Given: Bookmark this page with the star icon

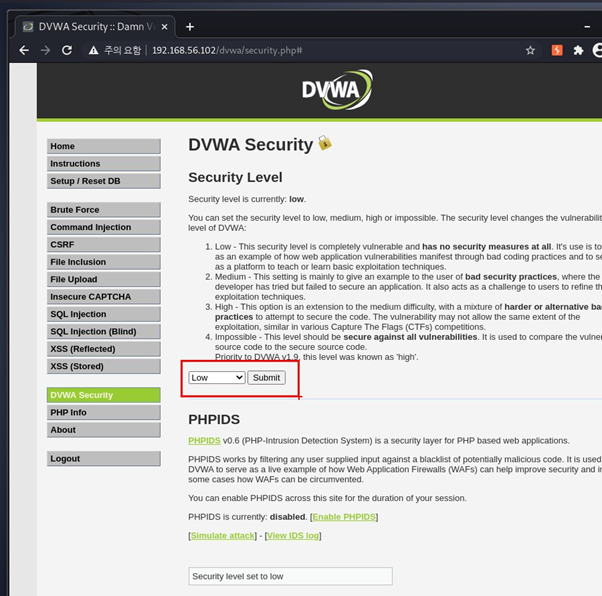Looking at the screenshot, I should pos(530,50).
